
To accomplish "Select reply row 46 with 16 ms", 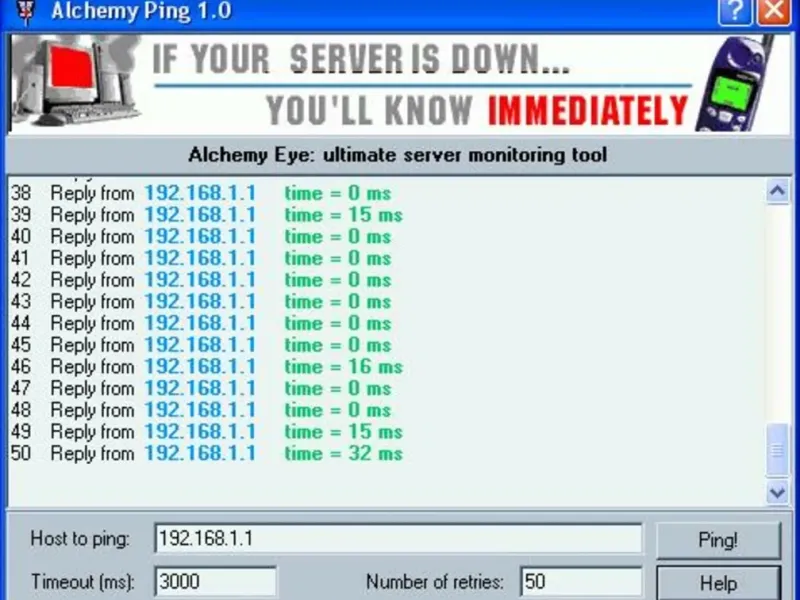I will click(x=207, y=367).
